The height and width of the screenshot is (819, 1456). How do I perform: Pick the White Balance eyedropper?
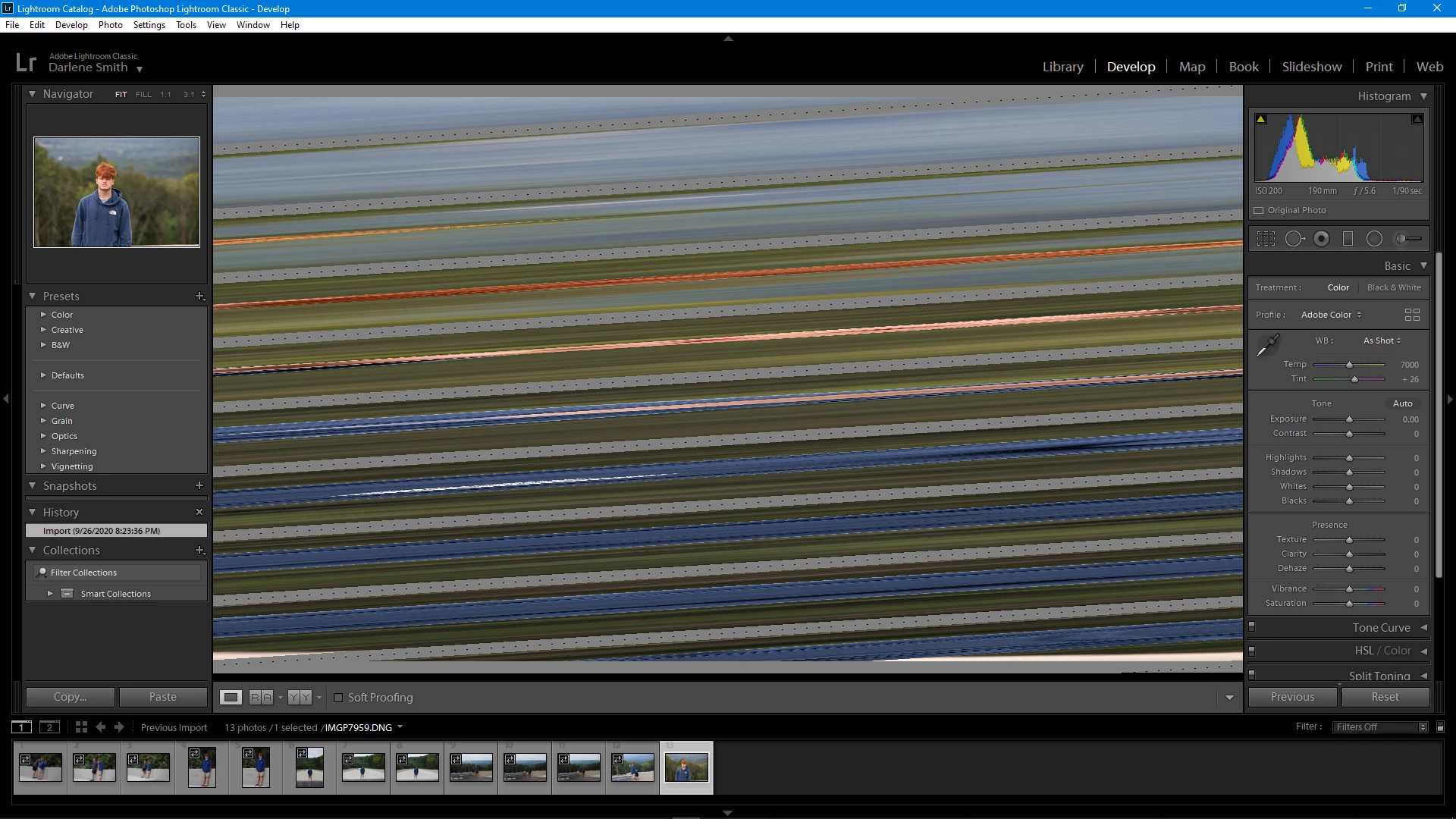[x=1267, y=346]
